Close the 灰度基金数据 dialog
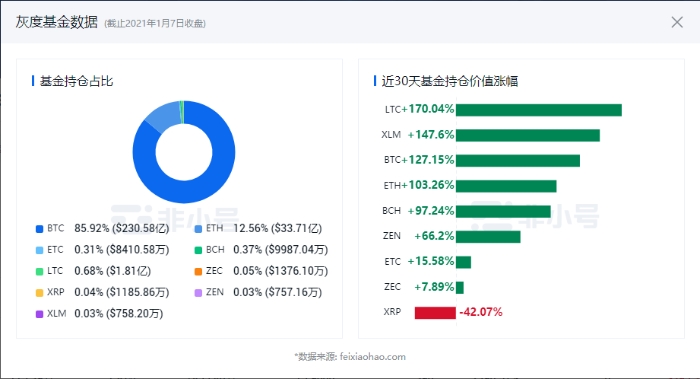The height and width of the screenshot is (379, 700). [677, 22]
